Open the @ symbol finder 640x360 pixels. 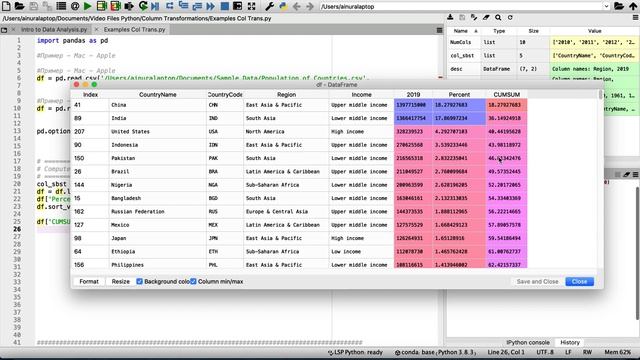pyautogui.click(x=75, y=6)
